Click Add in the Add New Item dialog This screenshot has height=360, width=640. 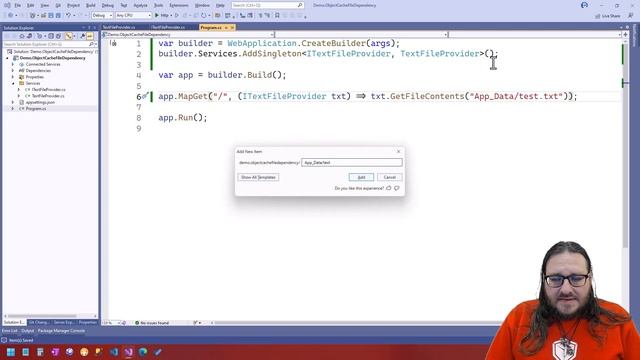click(361, 177)
